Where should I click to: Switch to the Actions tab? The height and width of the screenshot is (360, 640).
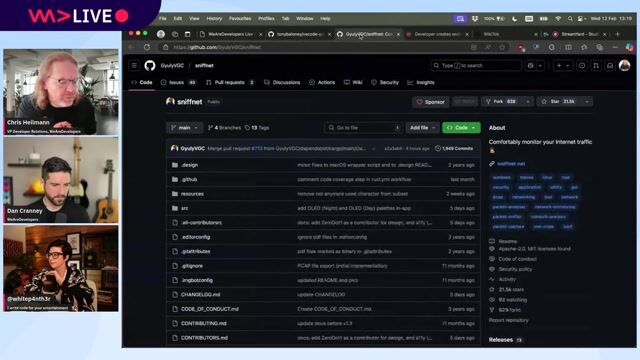coord(322,82)
